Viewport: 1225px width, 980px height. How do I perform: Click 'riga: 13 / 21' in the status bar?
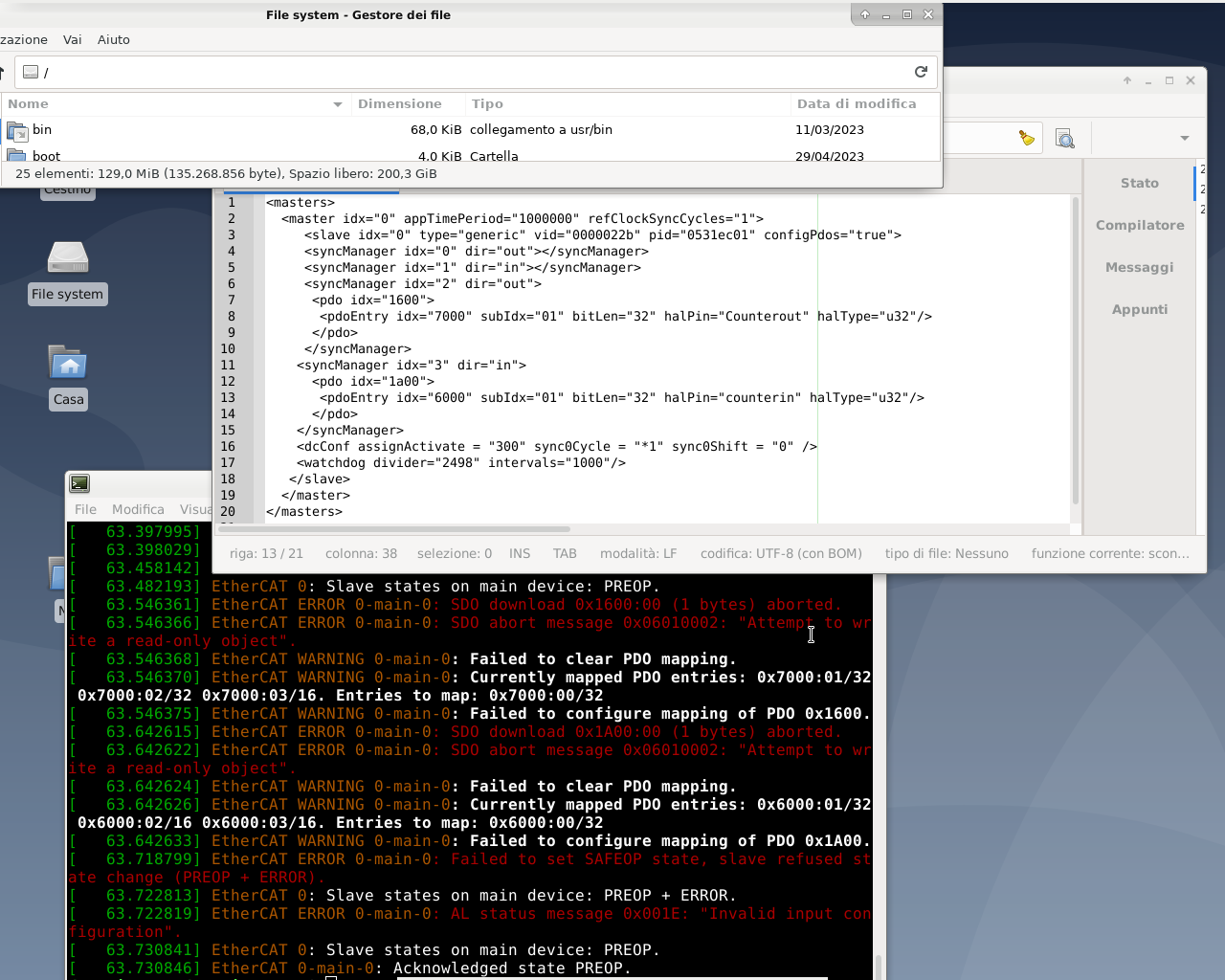coord(266,553)
